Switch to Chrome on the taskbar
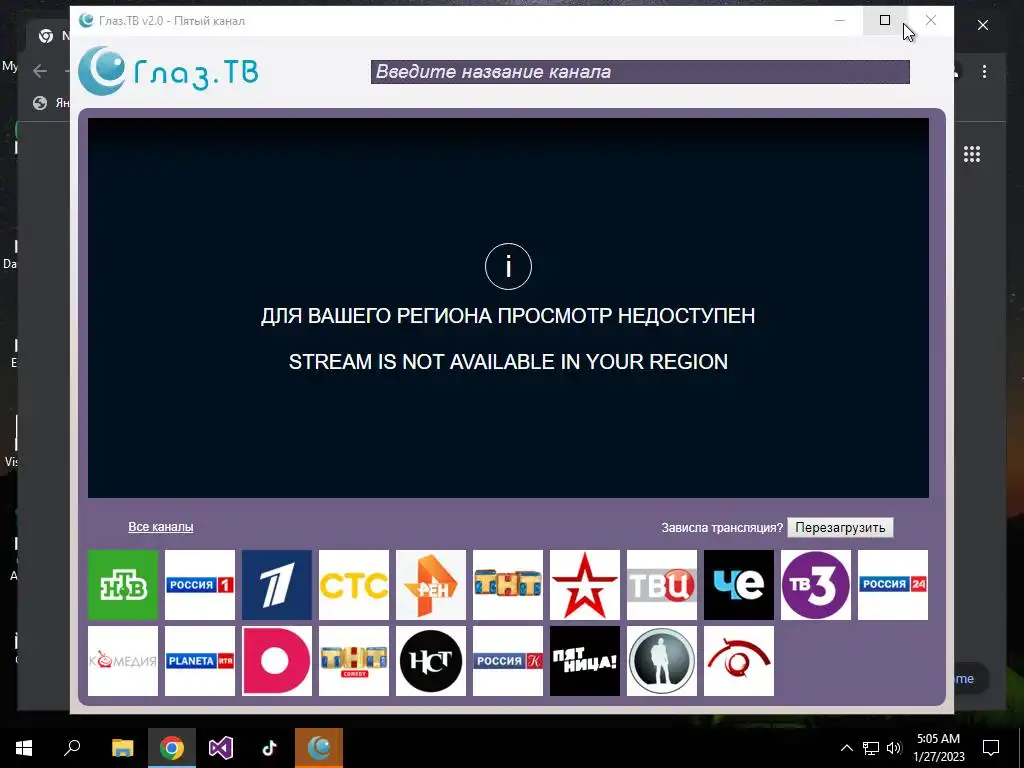 (x=172, y=748)
